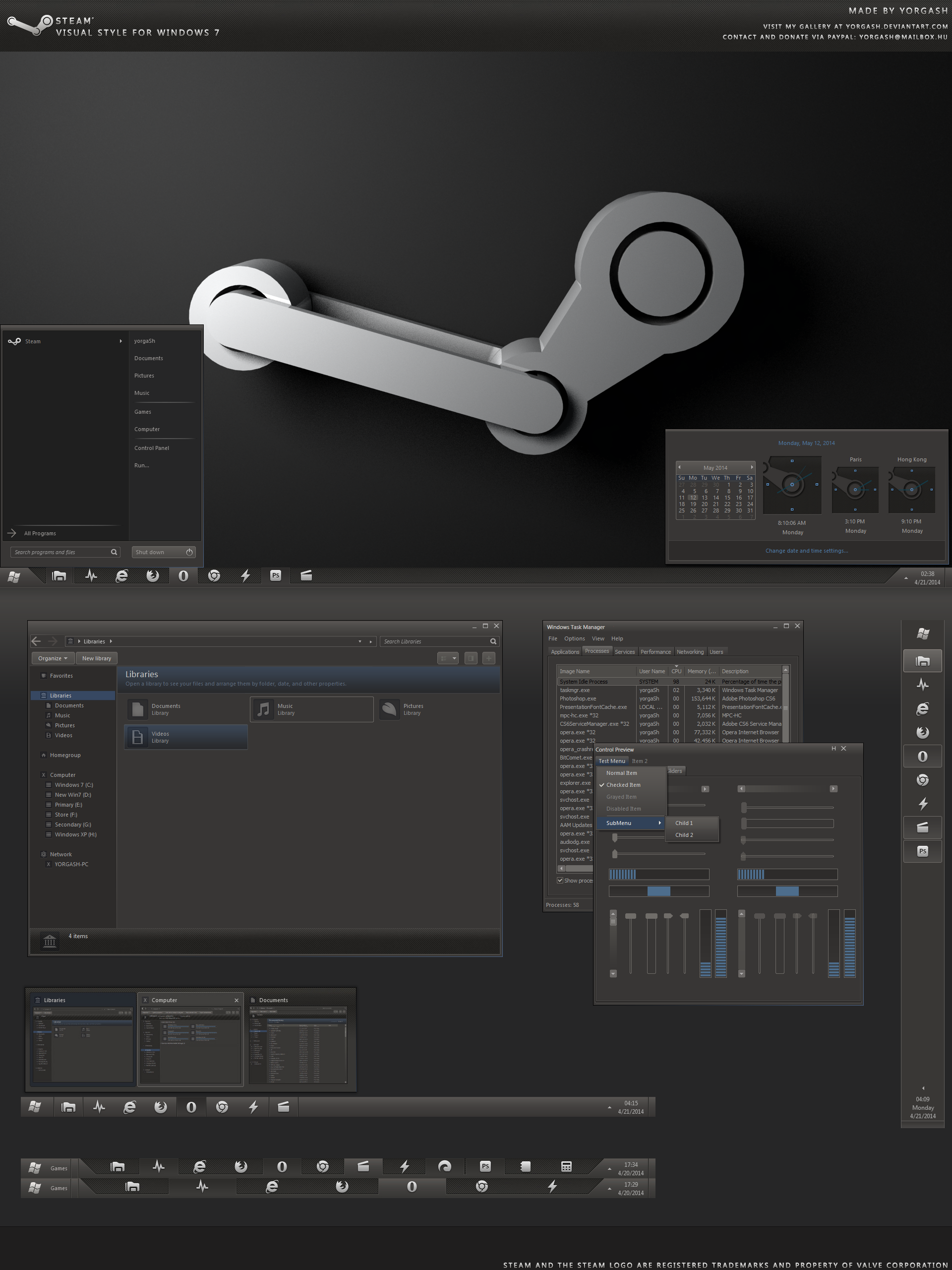Click search magnifier in Search Libraries box
This screenshot has width=952, height=1270.
tap(493, 641)
